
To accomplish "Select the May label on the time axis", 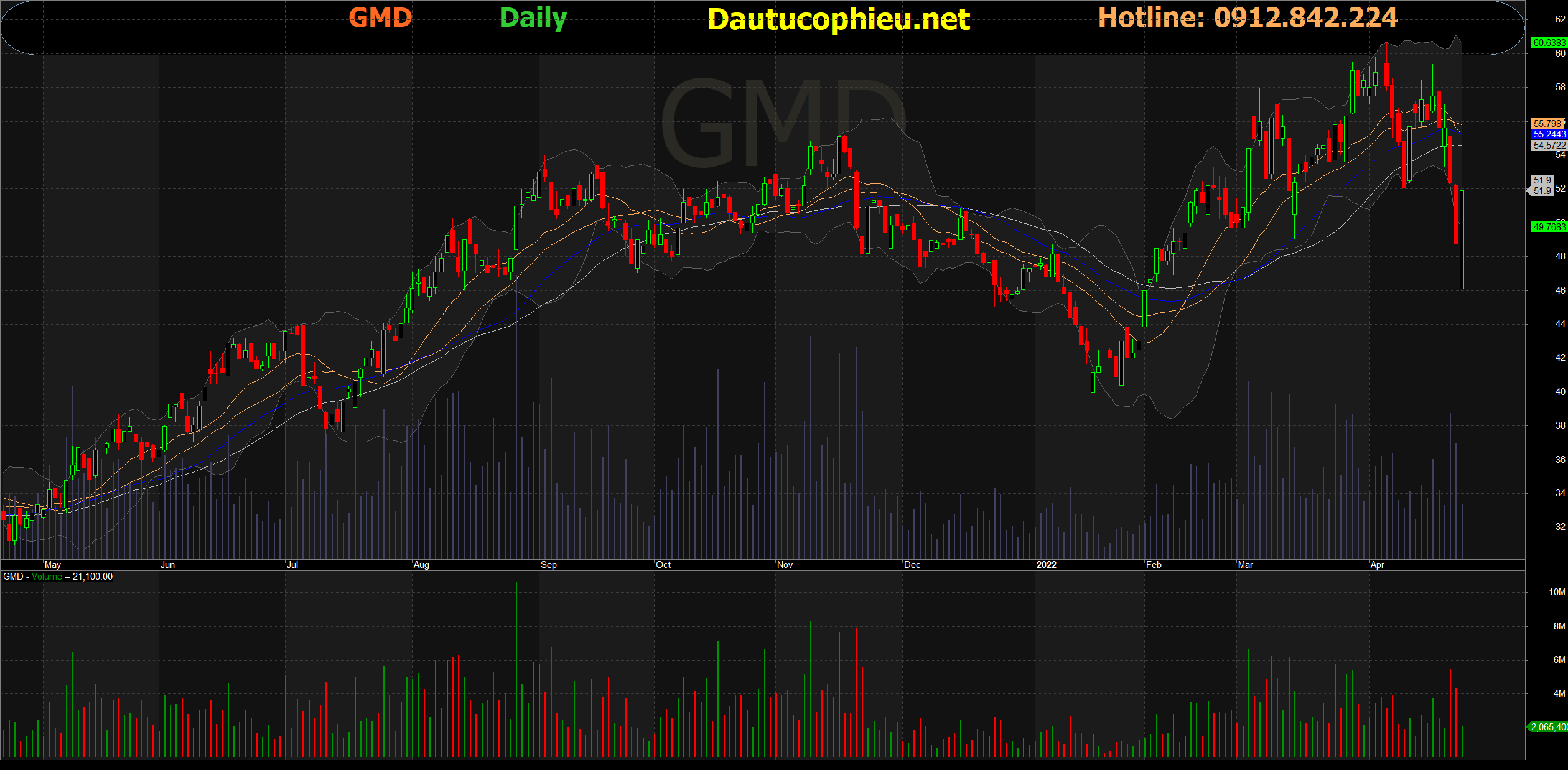I will [53, 565].
